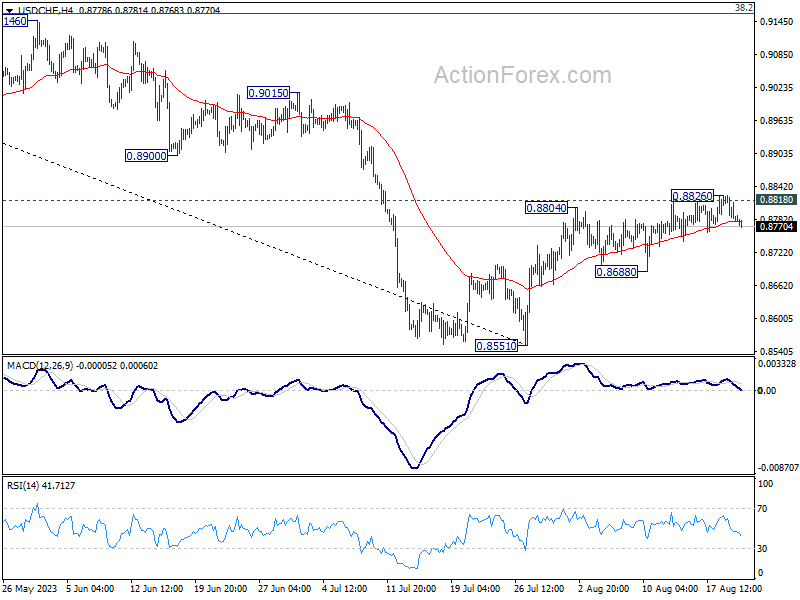Screen dimensions: 800x600
Task: Click the 27 Jun 04:00 time label
Action: (x=285, y=589)
